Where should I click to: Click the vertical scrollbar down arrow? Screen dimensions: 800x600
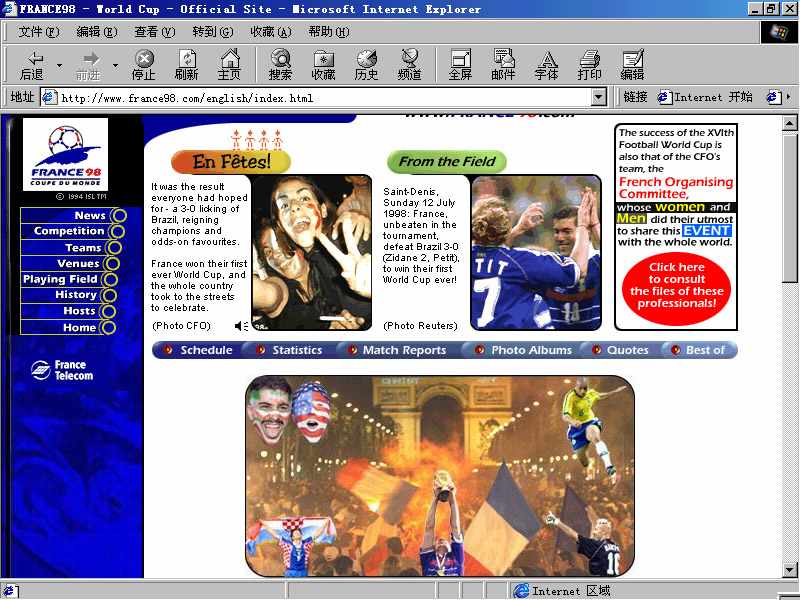(x=790, y=570)
